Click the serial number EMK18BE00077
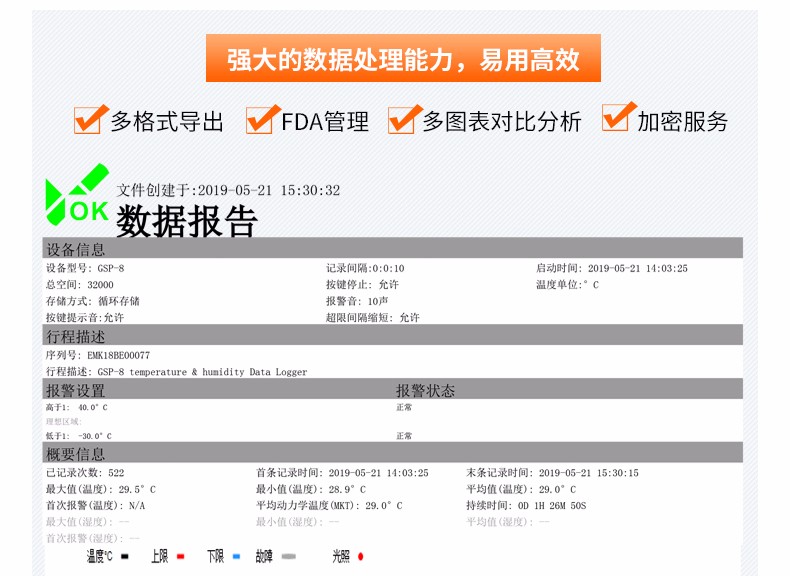The width and height of the screenshot is (790, 576). (x=118, y=355)
